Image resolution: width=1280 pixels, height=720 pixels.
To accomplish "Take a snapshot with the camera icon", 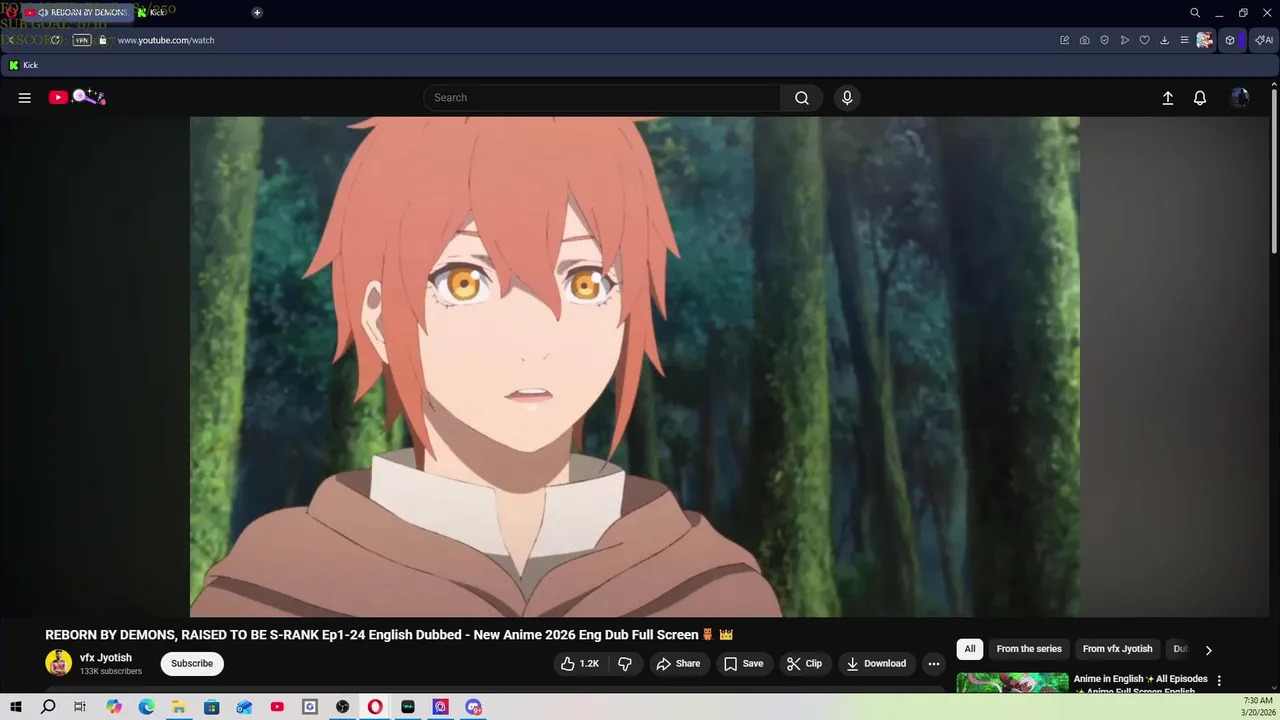I will [1085, 40].
